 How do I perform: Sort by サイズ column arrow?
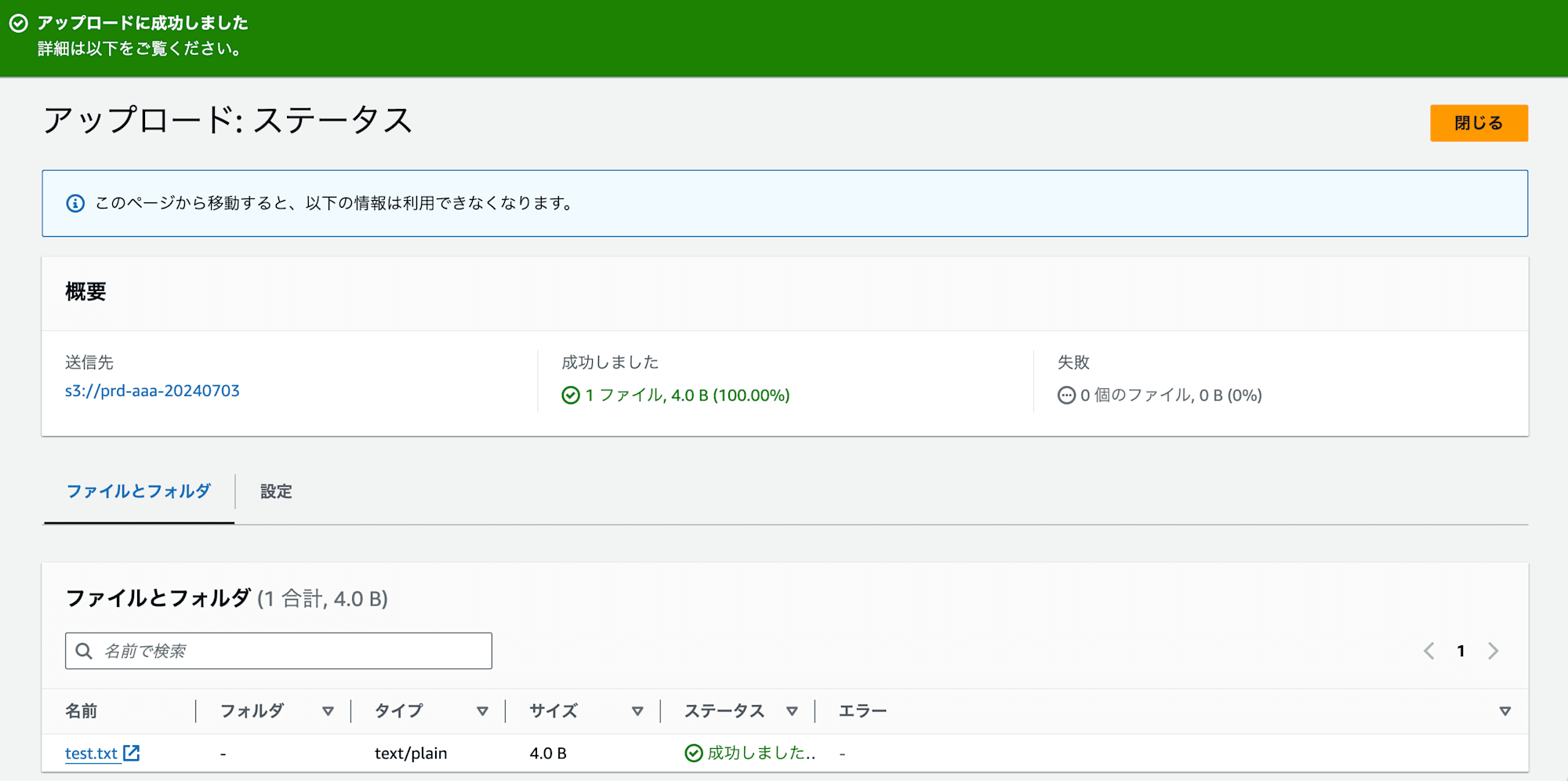(x=637, y=711)
